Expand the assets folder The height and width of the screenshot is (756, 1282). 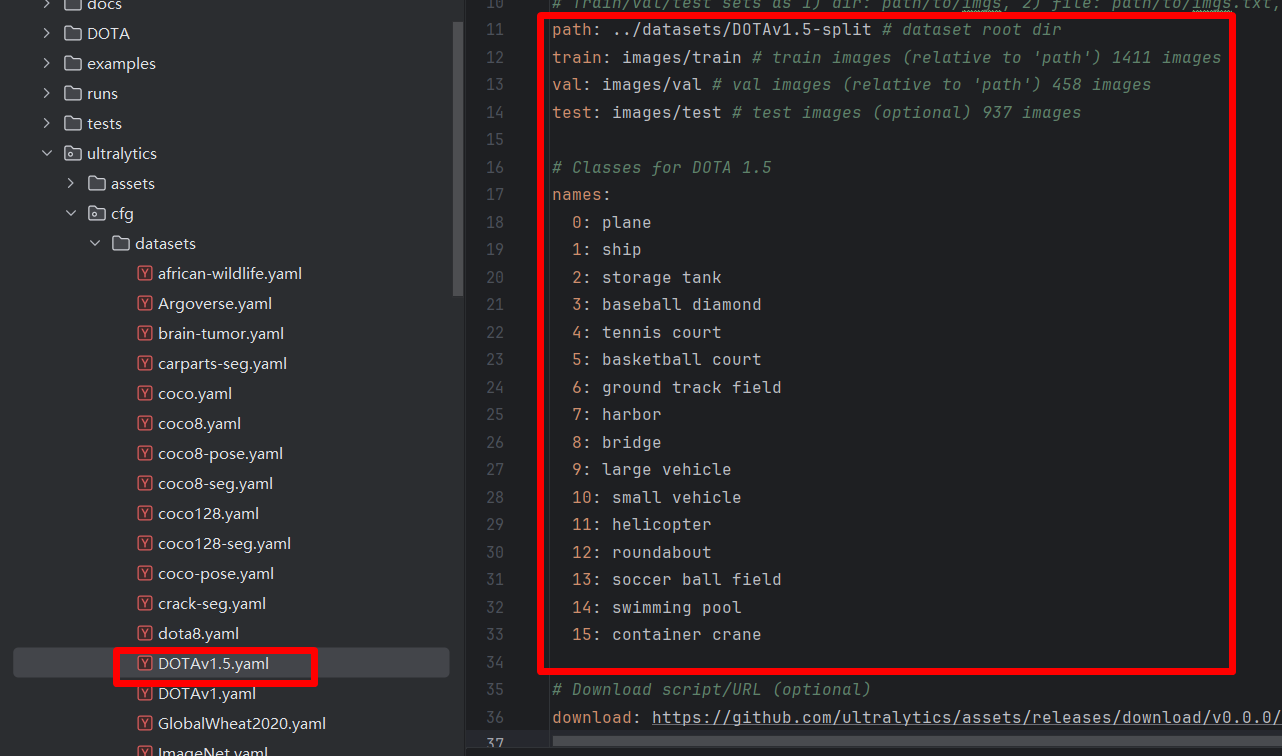(69, 183)
